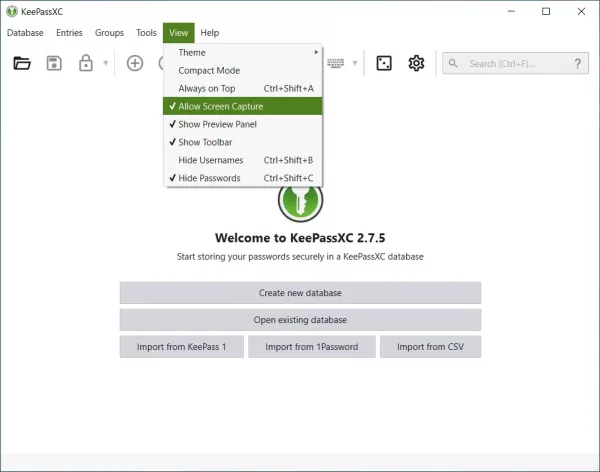Image resolution: width=600 pixels, height=472 pixels.
Task: Click Import from KeePass 1
Action: pos(182,347)
